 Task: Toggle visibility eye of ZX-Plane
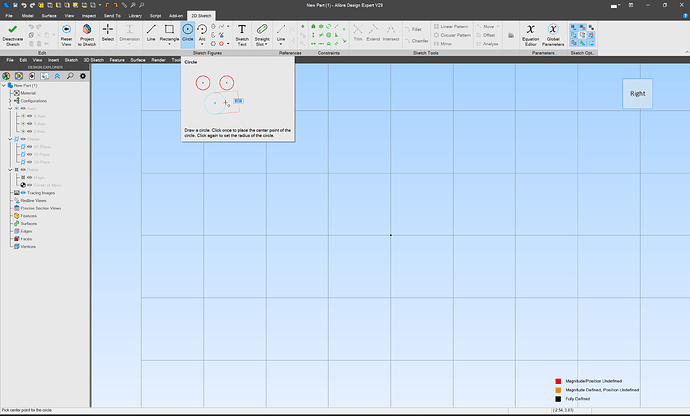pos(30,162)
